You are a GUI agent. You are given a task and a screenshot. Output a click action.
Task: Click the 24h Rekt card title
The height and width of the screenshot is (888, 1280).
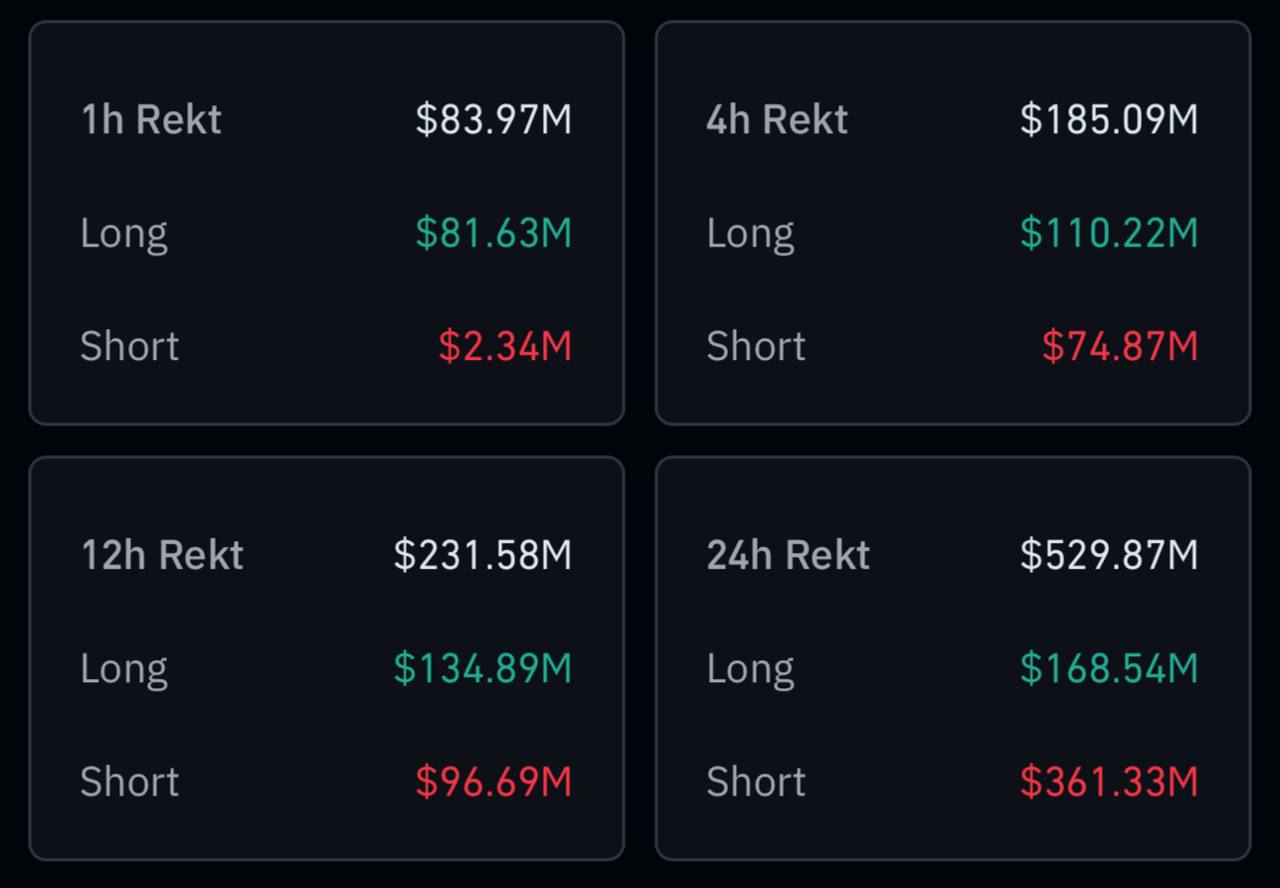point(788,554)
